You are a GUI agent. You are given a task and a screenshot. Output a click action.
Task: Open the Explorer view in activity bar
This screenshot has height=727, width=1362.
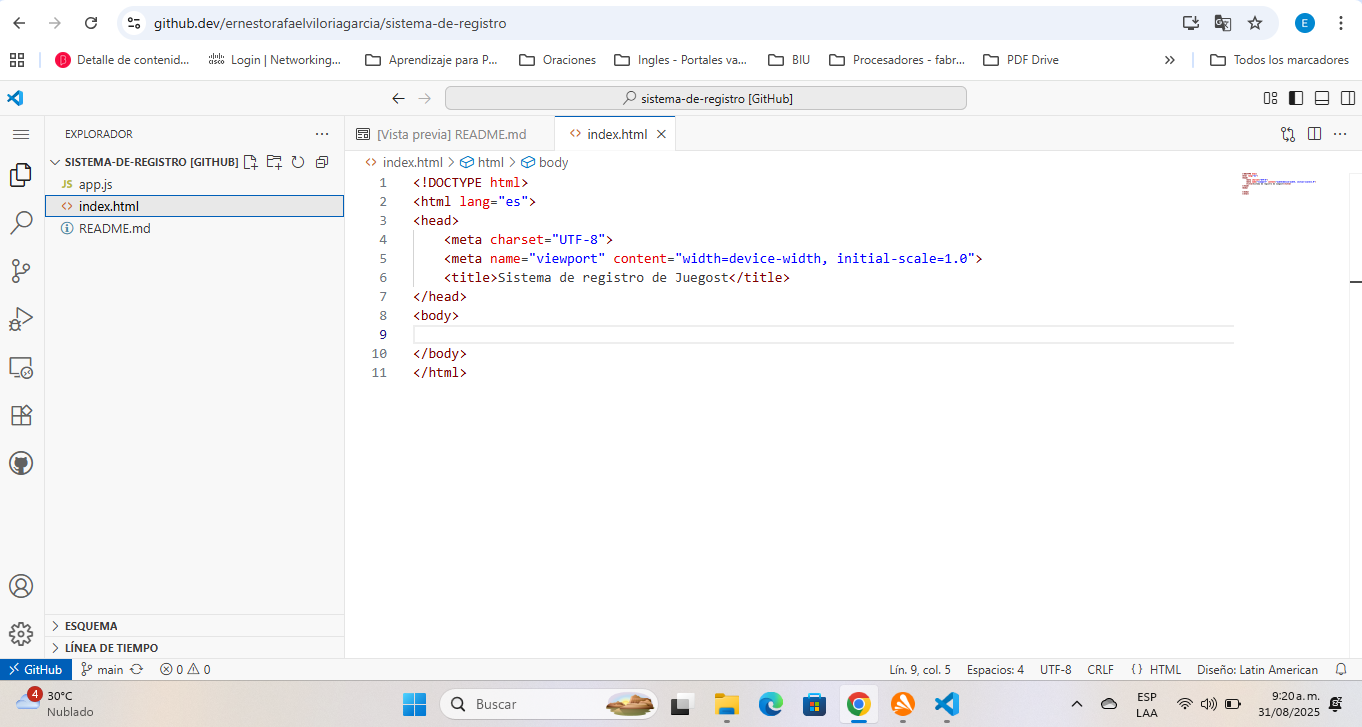point(21,175)
